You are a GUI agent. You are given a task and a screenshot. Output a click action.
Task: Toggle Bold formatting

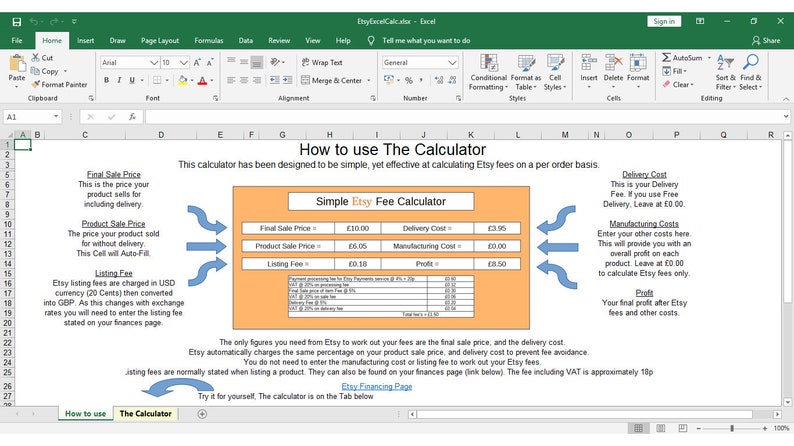pos(106,80)
